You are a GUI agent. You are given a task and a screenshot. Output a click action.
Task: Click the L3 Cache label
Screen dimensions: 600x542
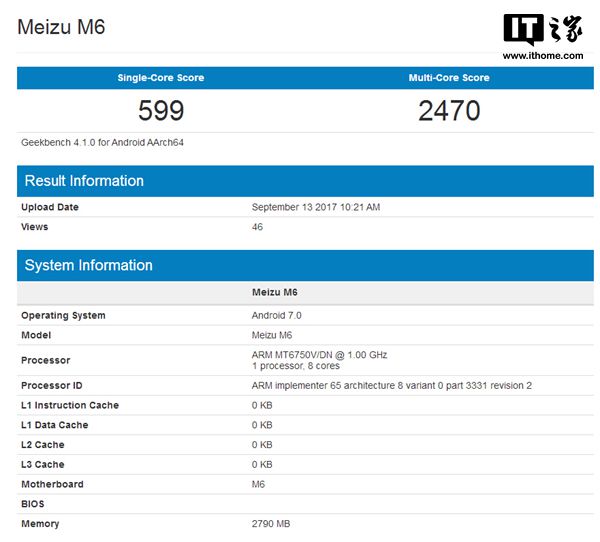tap(42, 465)
